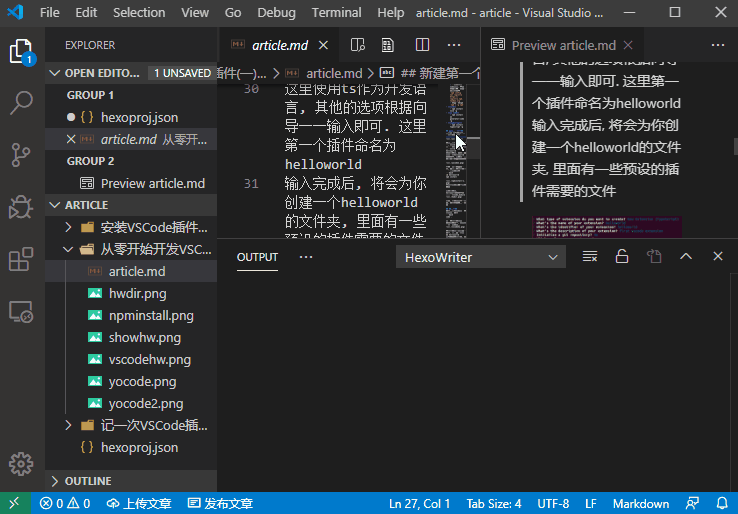
Task: Open more panel views ellipsis
Action: pyautogui.click(x=306, y=257)
